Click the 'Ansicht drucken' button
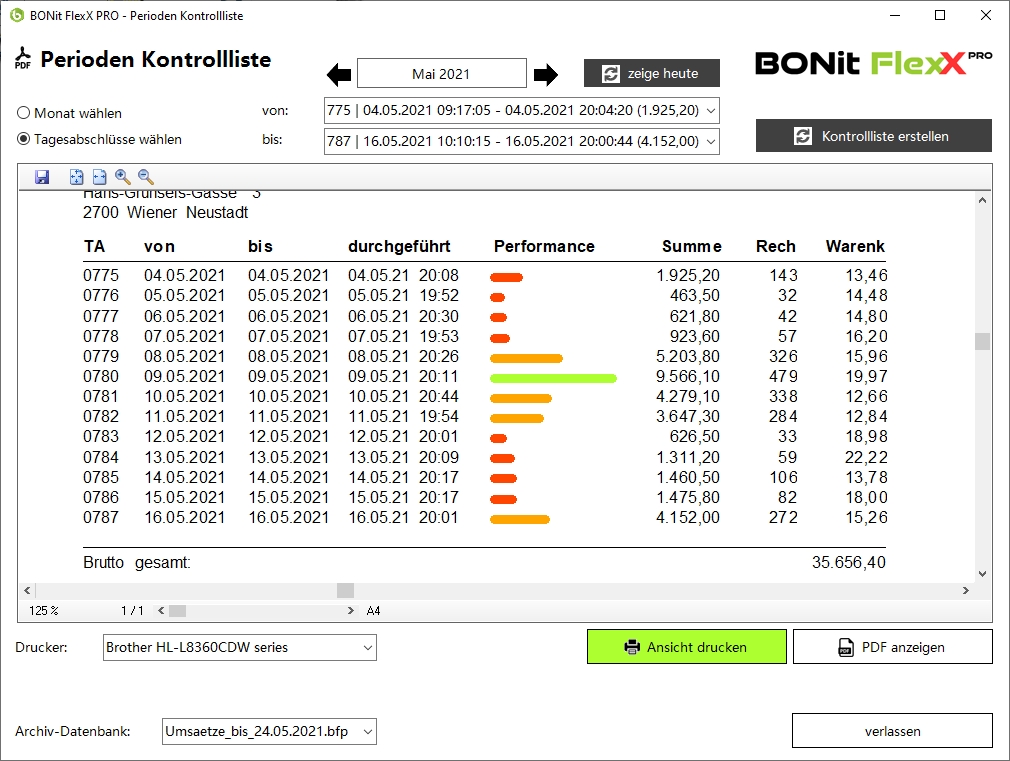 click(687, 647)
